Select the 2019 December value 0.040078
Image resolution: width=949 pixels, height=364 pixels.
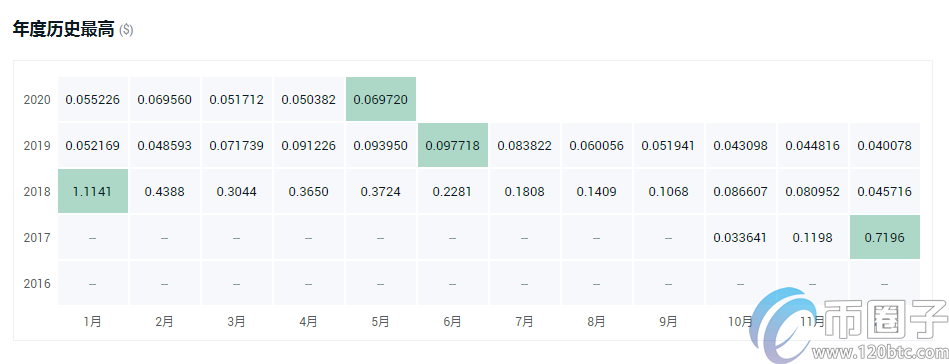pyautogui.click(x=885, y=145)
